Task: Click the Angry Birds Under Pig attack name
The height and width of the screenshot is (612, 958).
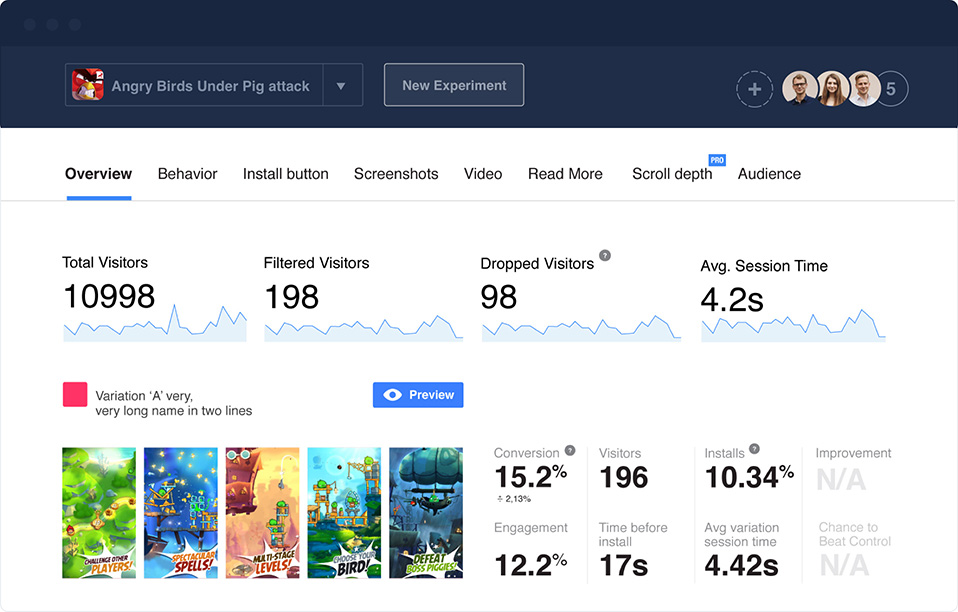Action: tap(210, 86)
